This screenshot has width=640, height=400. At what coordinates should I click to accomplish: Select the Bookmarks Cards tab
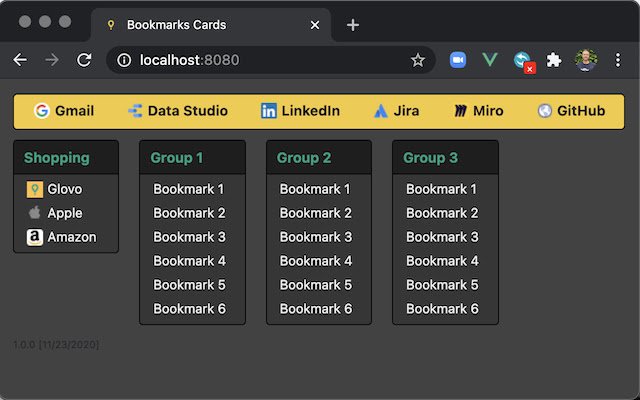tap(211, 25)
